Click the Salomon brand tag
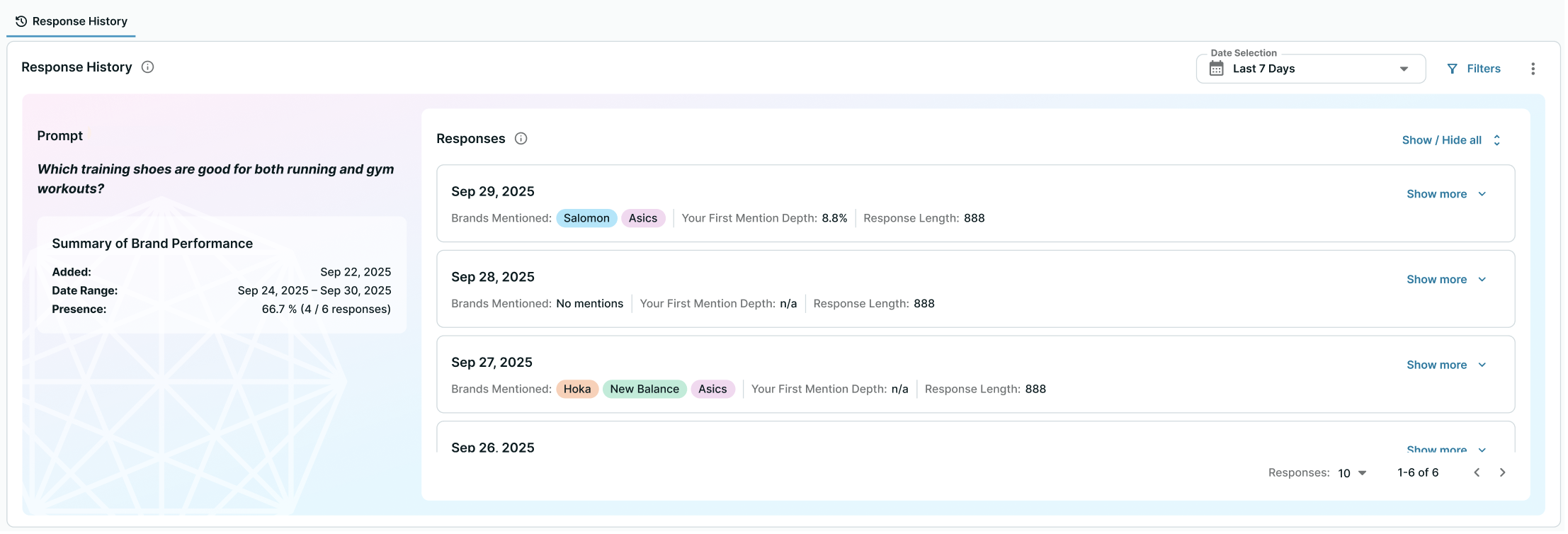 [586, 218]
